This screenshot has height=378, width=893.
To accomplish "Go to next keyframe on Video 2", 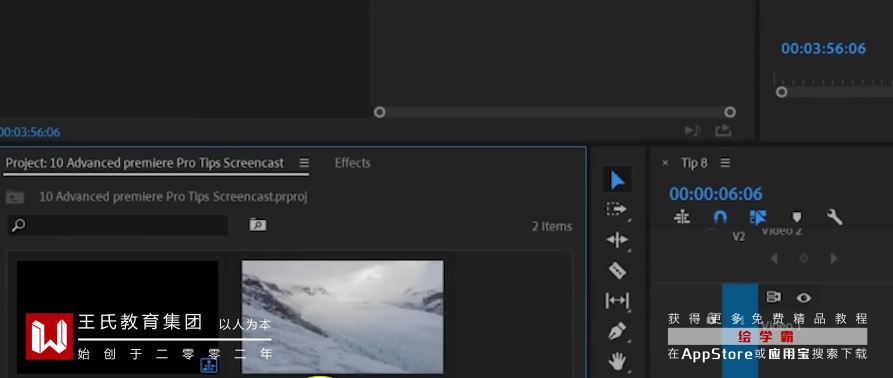I will coord(834,258).
